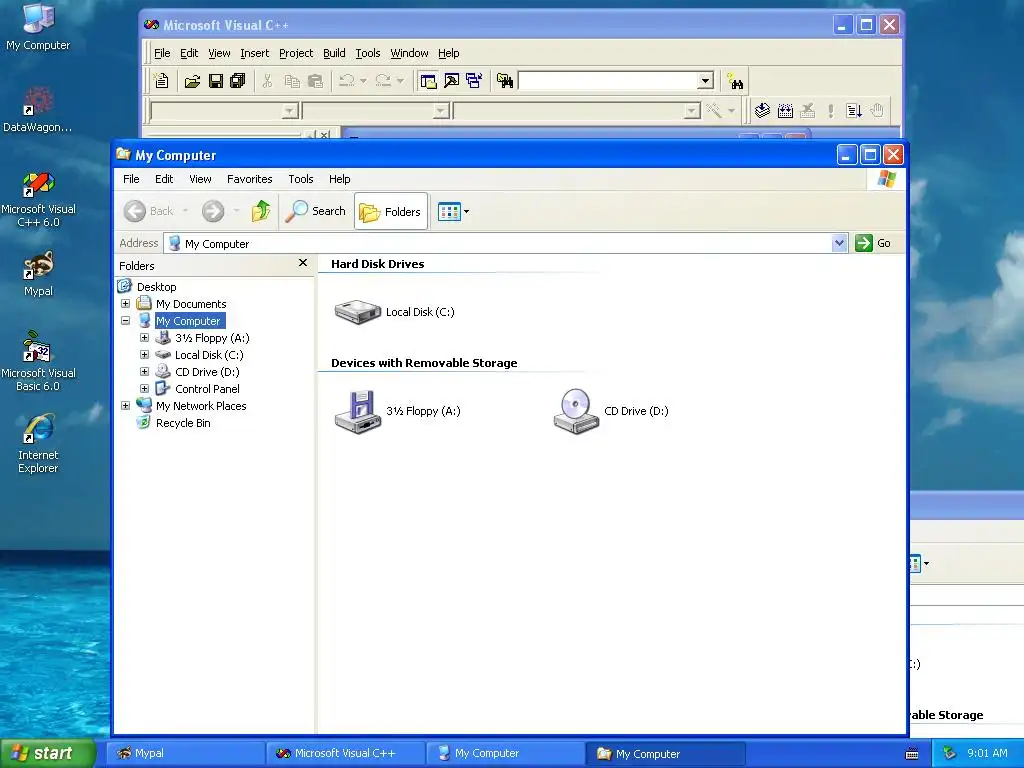This screenshot has width=1024, height=768.
Task: Click Internet Explorer desktop shortcut
Action: 38,444
